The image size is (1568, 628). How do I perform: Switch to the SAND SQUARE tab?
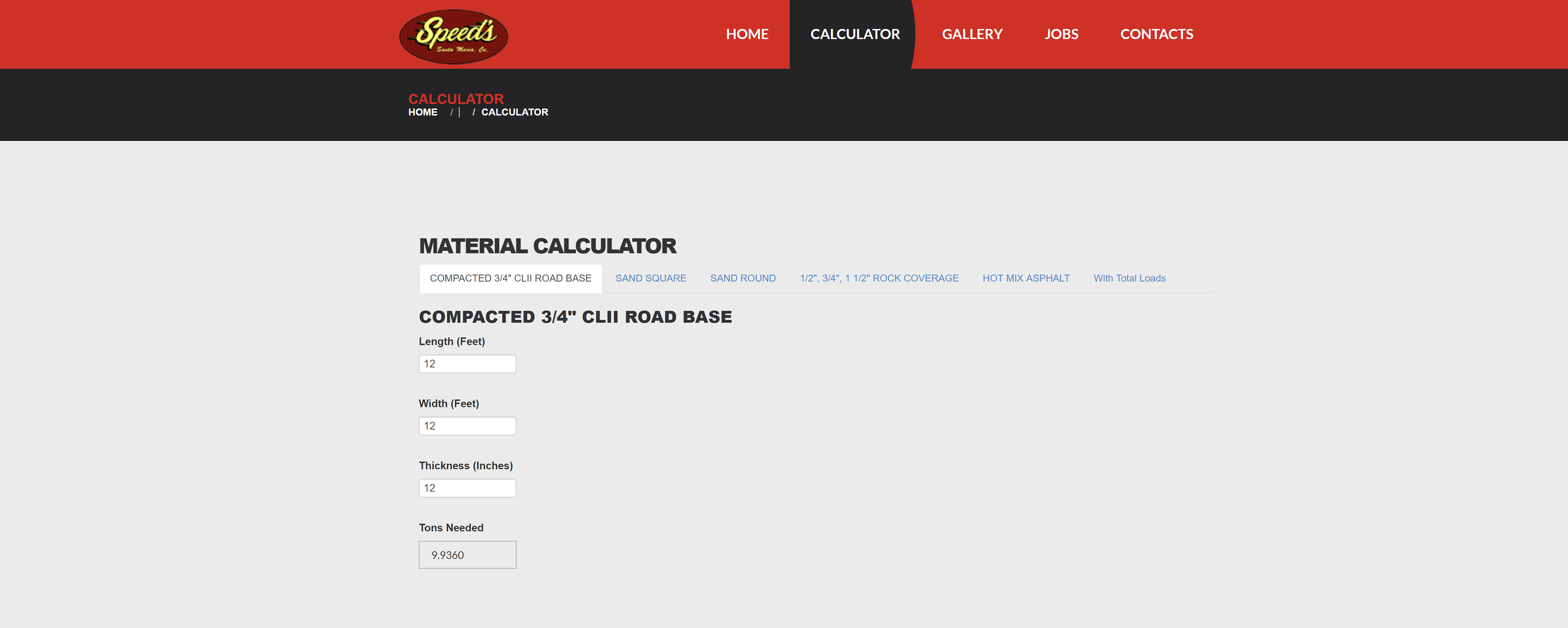pos(650,278)
